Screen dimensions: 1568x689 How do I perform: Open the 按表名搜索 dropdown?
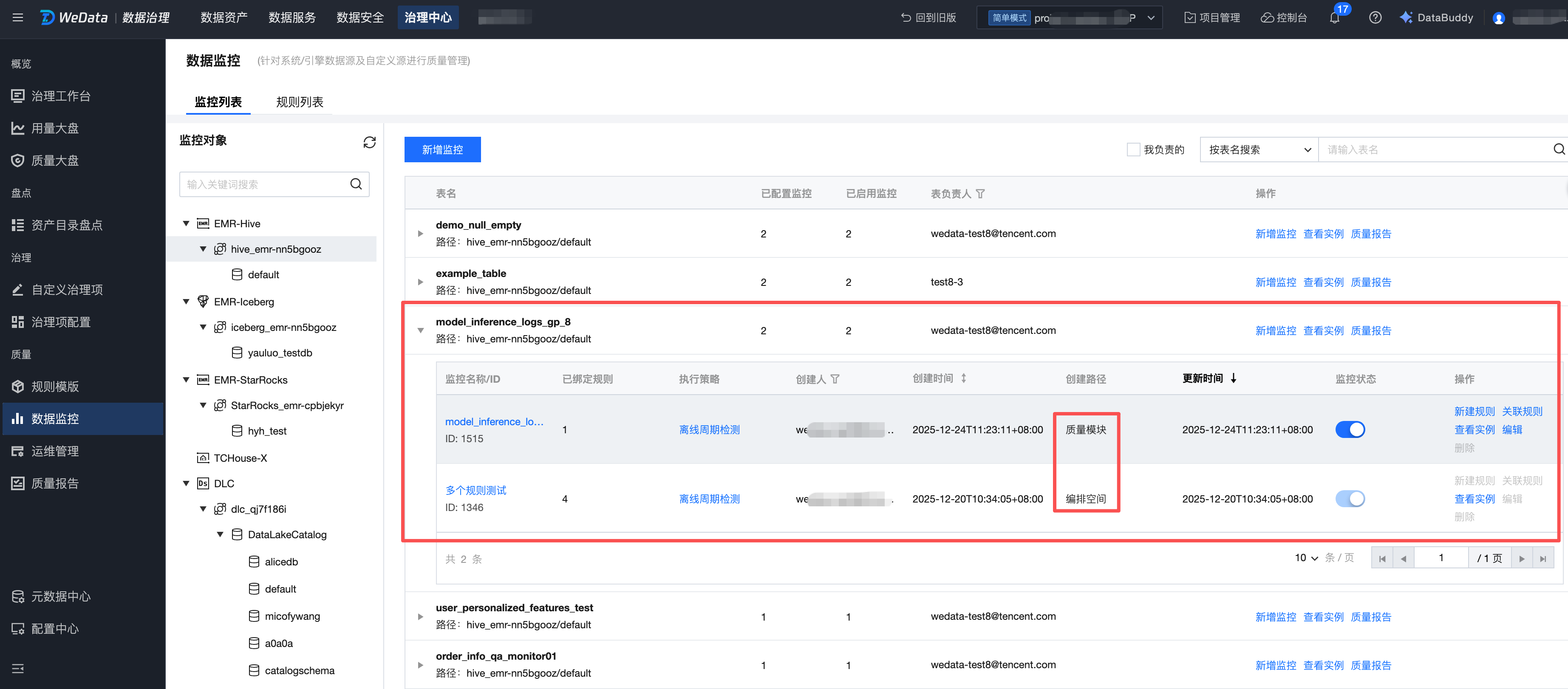click(1258, 150)
